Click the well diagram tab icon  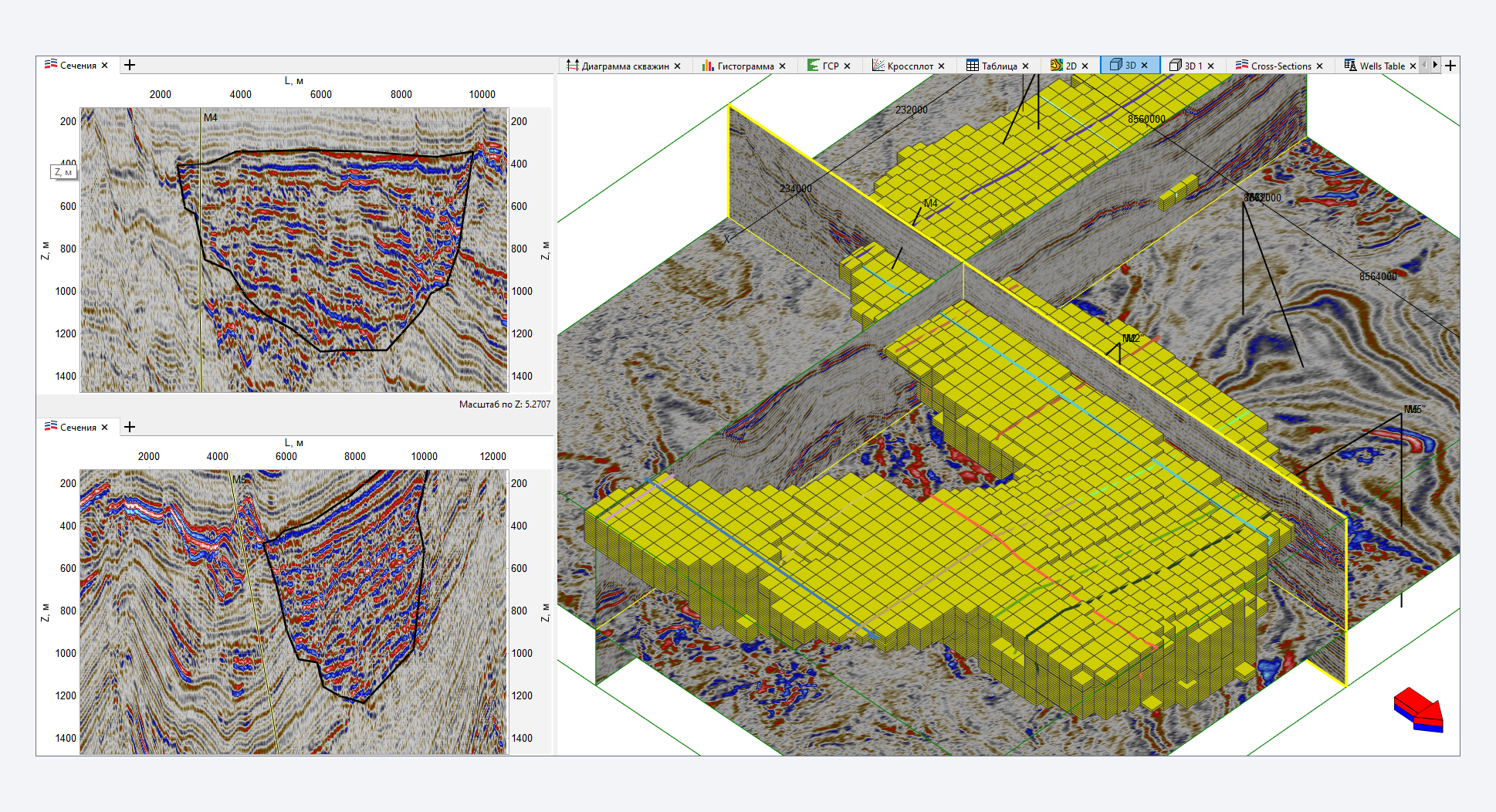(572, 65)
